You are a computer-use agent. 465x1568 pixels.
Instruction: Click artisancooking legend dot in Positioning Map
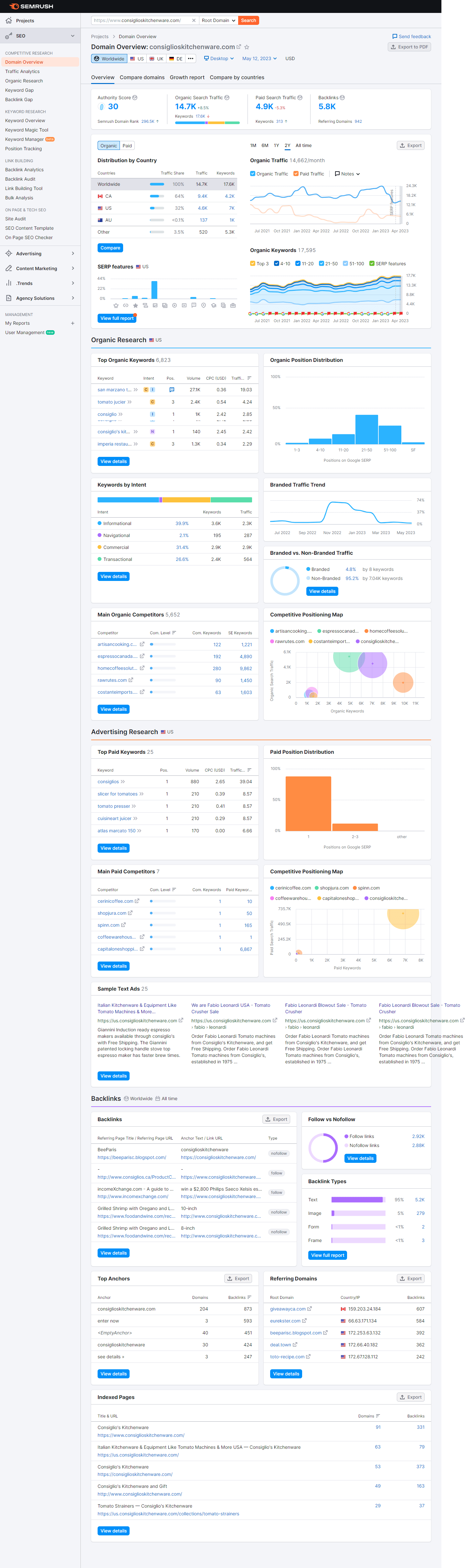click(272, 631)
